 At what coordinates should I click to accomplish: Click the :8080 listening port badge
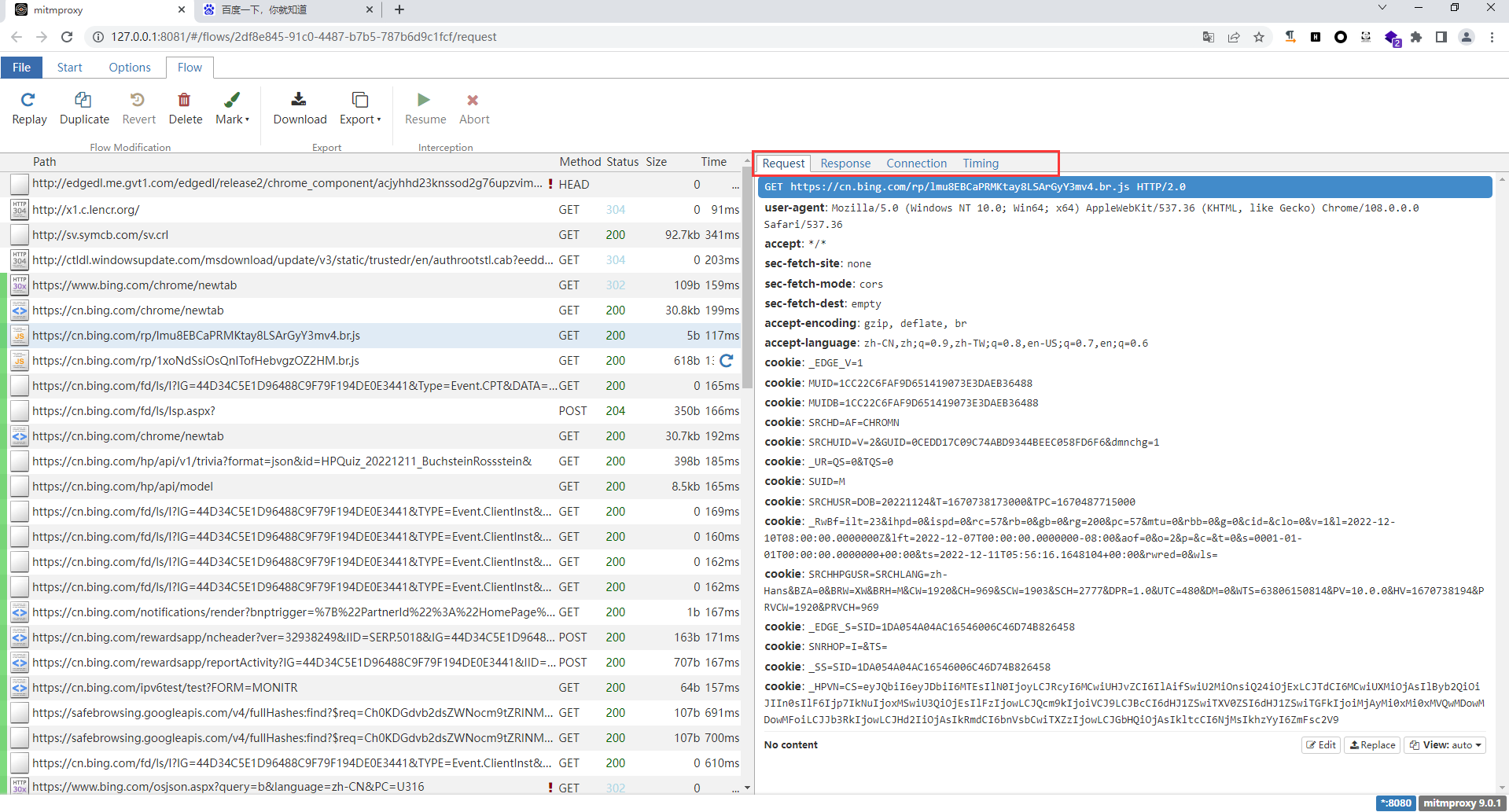(1396, 803)
